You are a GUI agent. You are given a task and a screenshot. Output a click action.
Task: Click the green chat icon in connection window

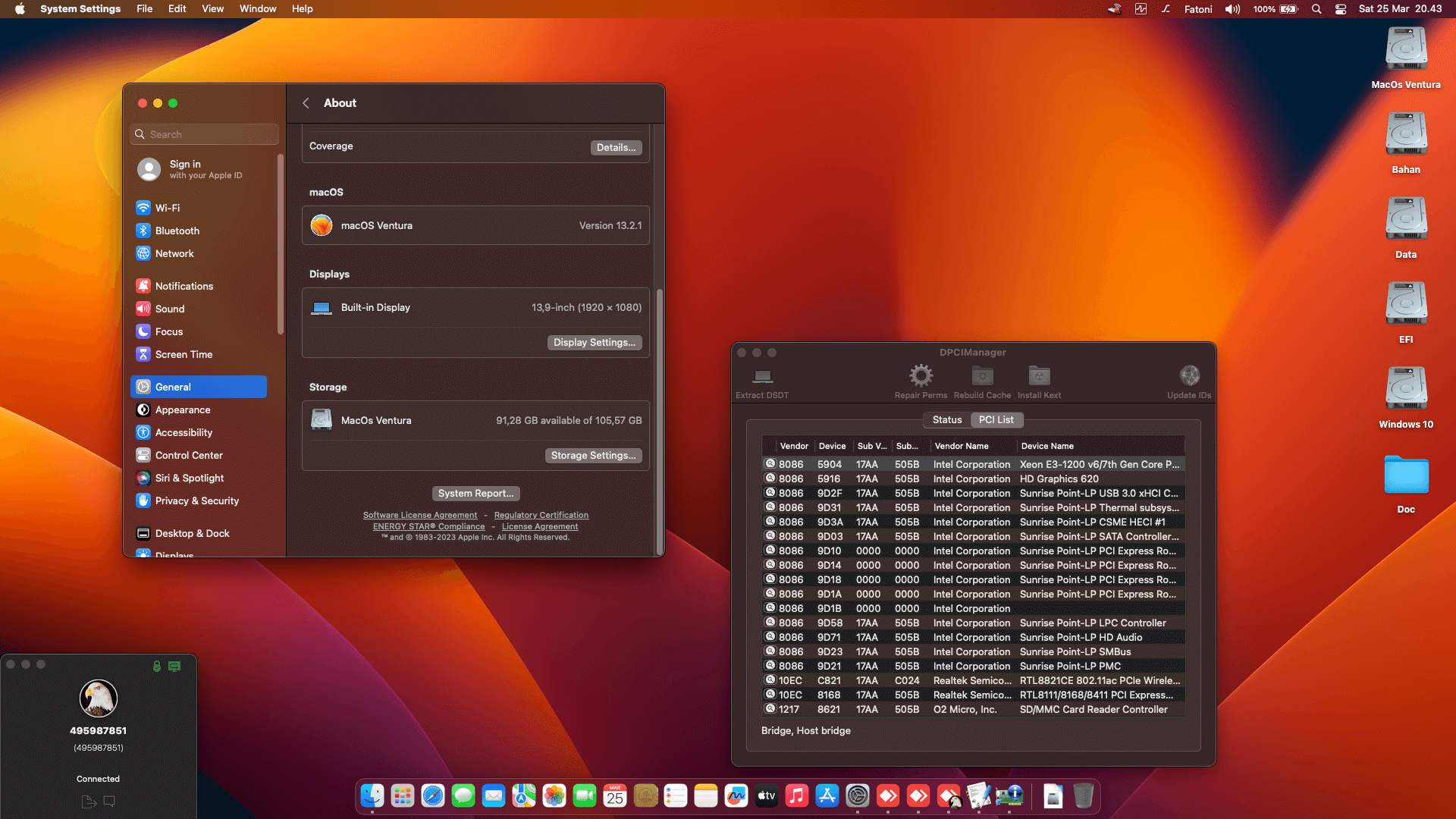coord(174,667)
